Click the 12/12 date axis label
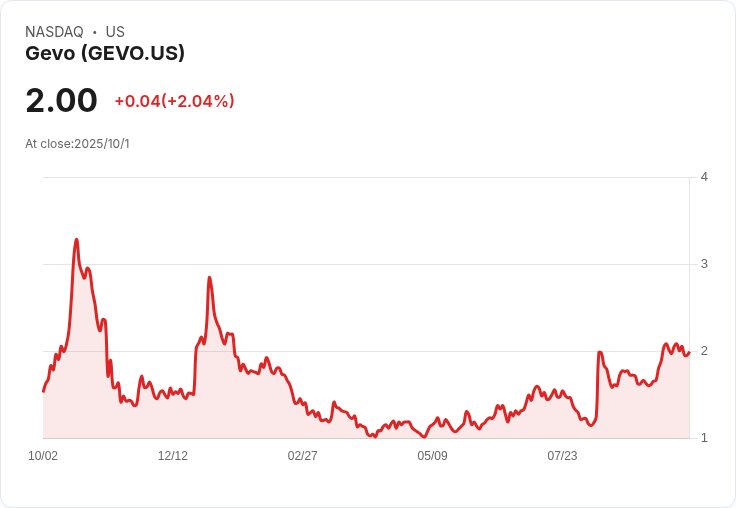Image resolution: width=736 pixels, height=508 pixels. point(173,456)
